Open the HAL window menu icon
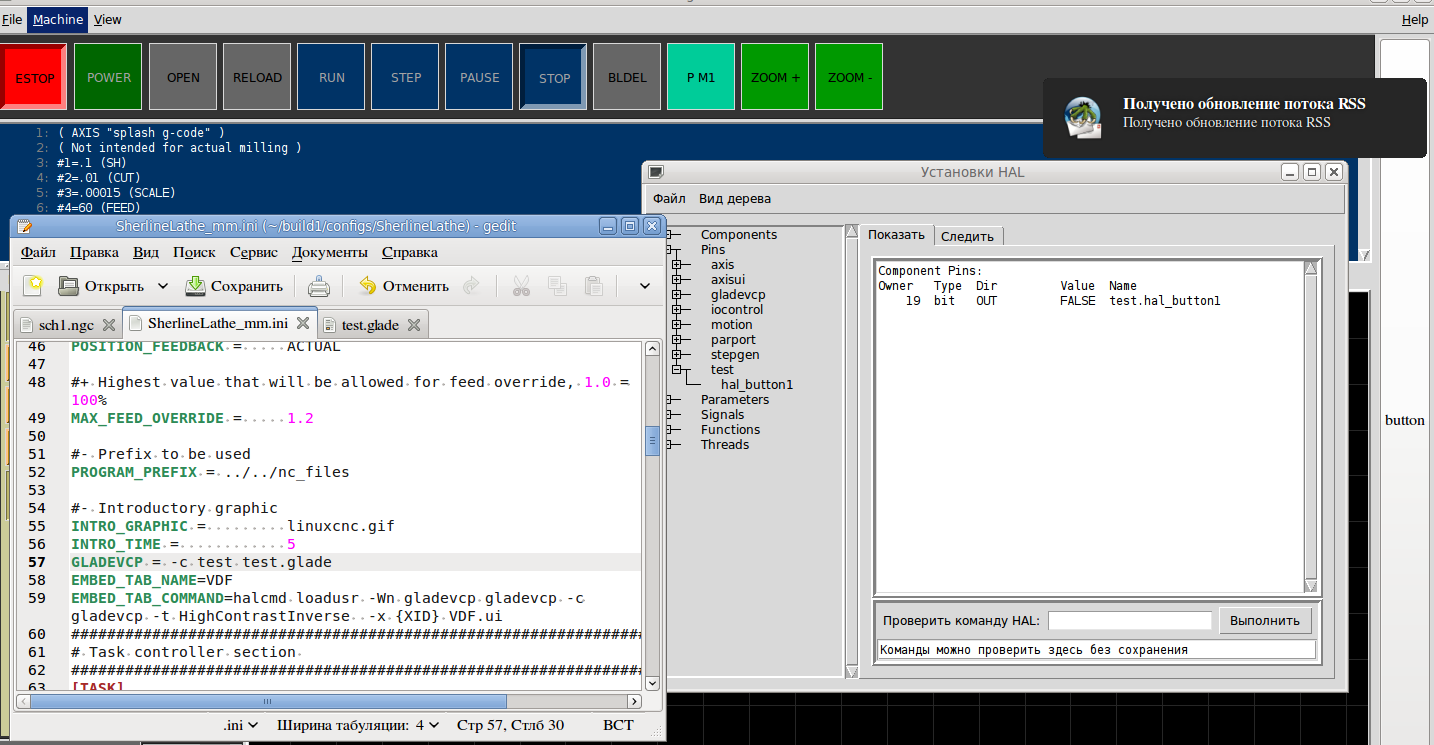Image resolution: width=1434 pixels, height=745 pixels. [656, 172]
